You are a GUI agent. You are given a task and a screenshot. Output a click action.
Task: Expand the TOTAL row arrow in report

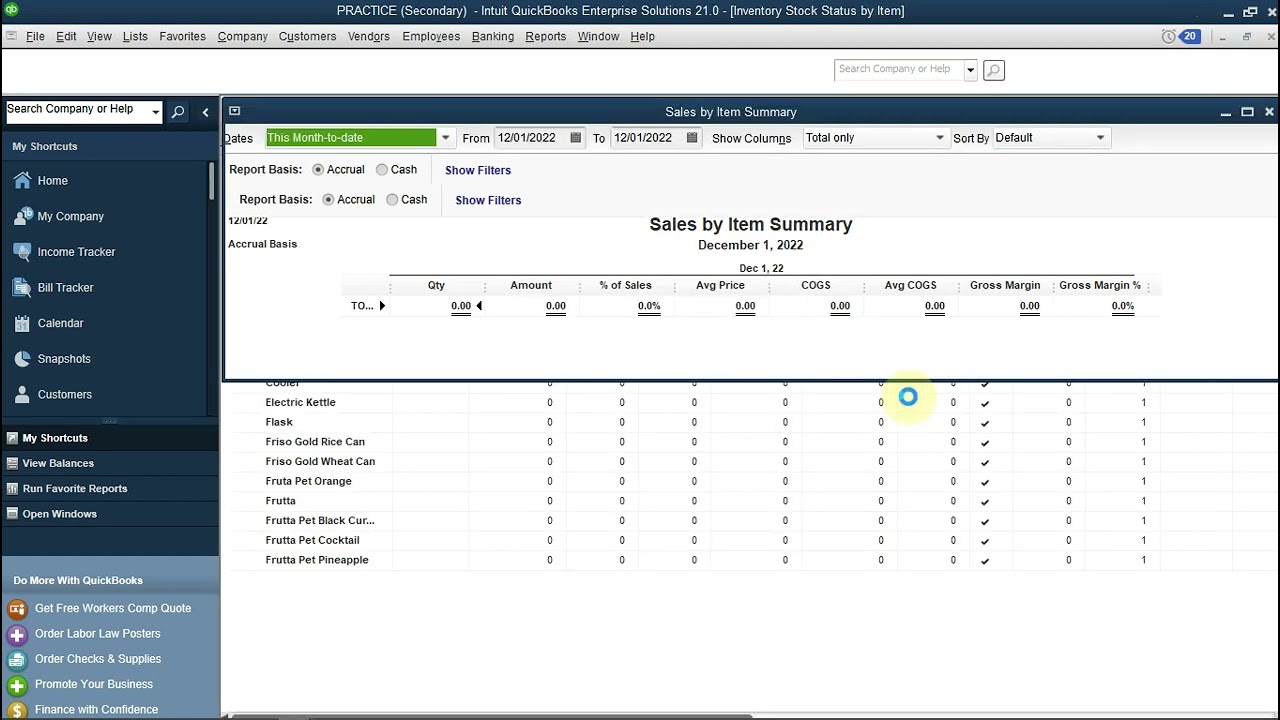tap(382, 306)
